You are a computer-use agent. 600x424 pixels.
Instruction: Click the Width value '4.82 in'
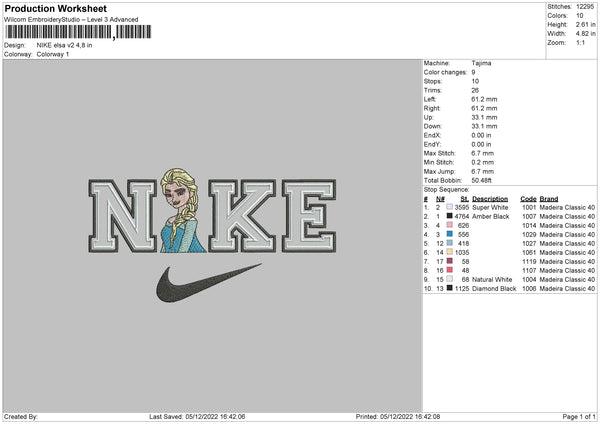point(586,34)
